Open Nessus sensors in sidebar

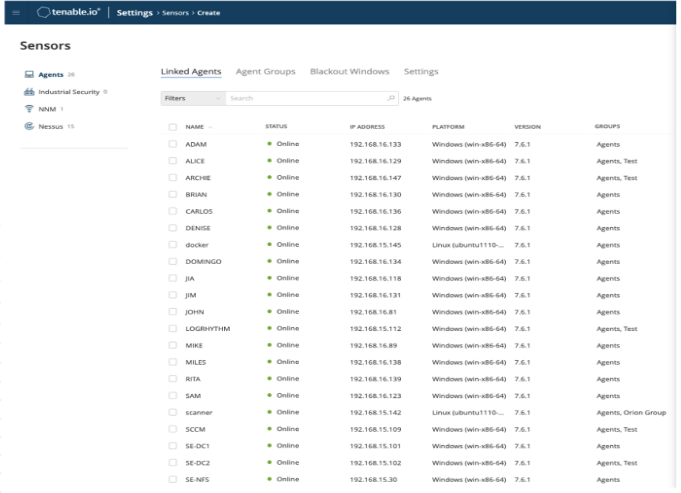[x=51, y=126]
